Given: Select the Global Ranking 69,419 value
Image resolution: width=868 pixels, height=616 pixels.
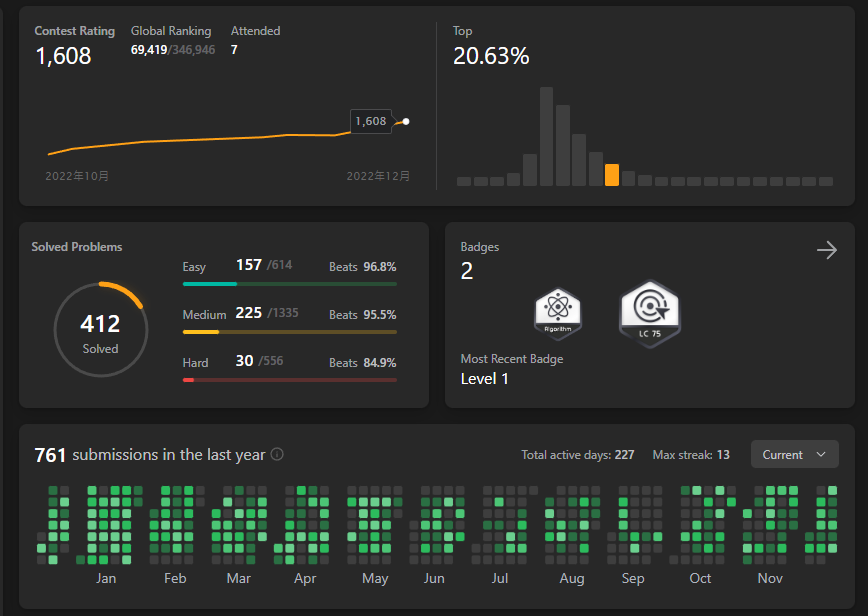Looking at the screenshot, I should coord(149,50).
